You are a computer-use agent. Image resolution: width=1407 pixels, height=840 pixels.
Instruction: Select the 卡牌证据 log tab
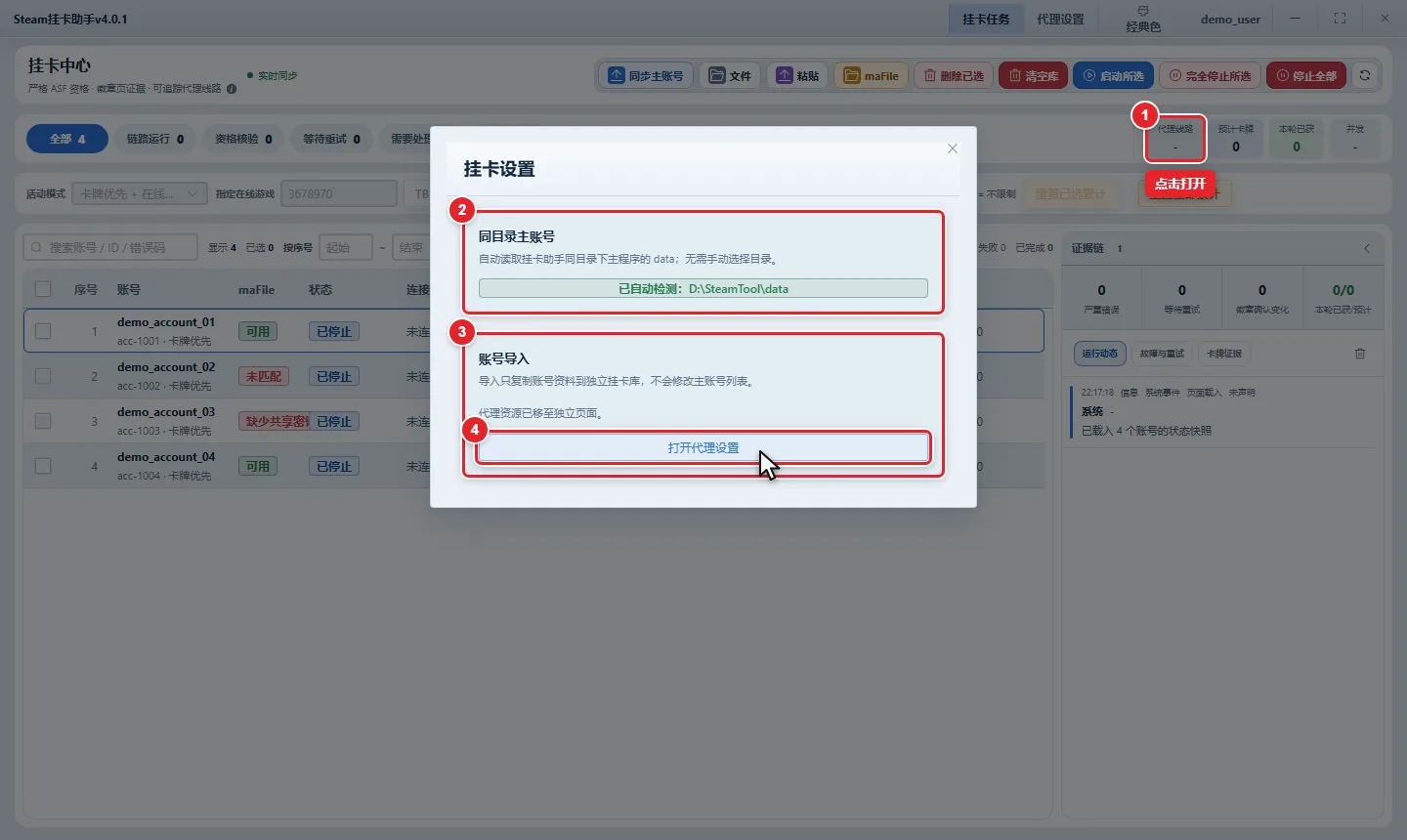point(1224,354)
